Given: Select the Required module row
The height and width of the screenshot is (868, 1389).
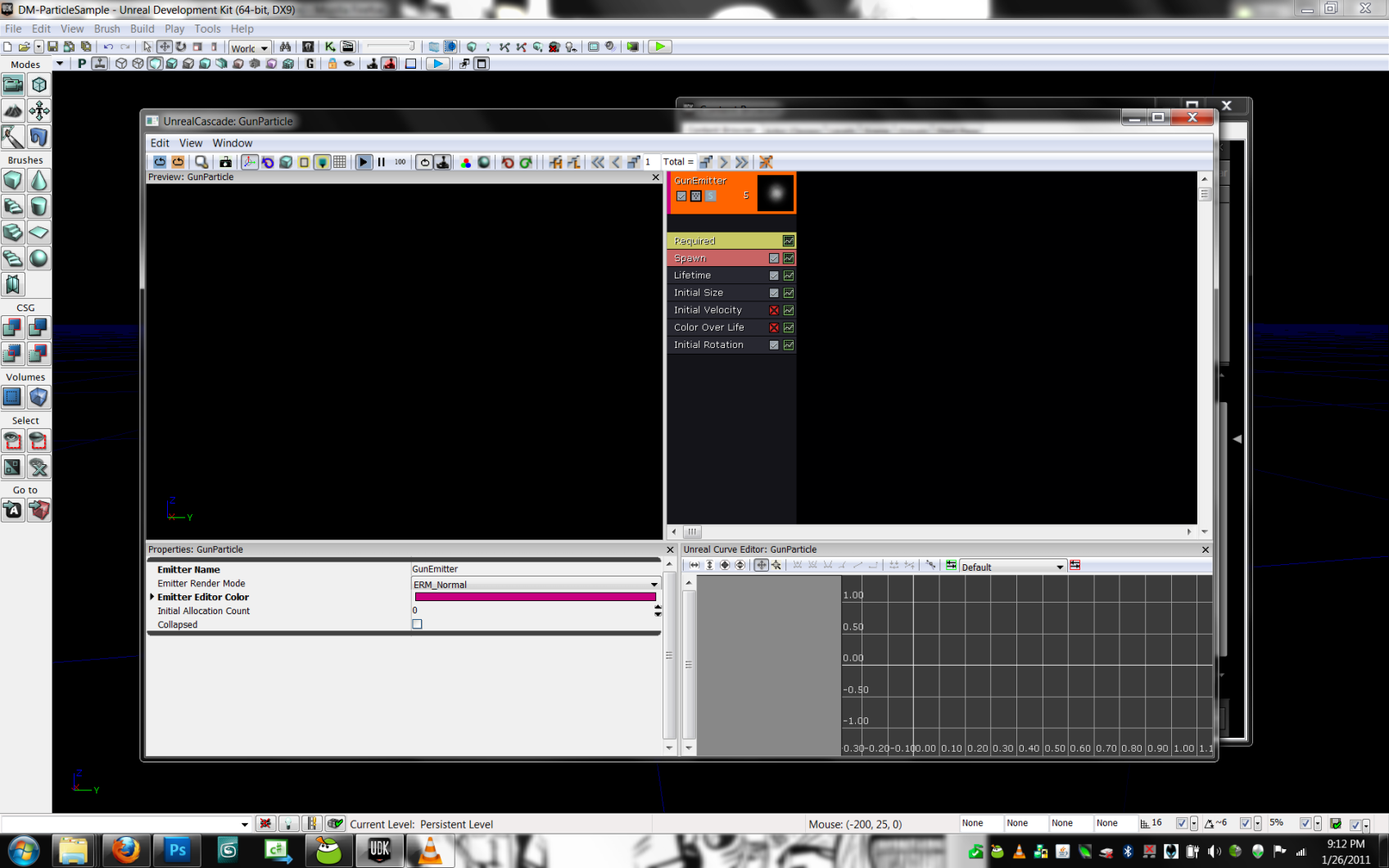Looking at the screenshot, I should [733, 241].
